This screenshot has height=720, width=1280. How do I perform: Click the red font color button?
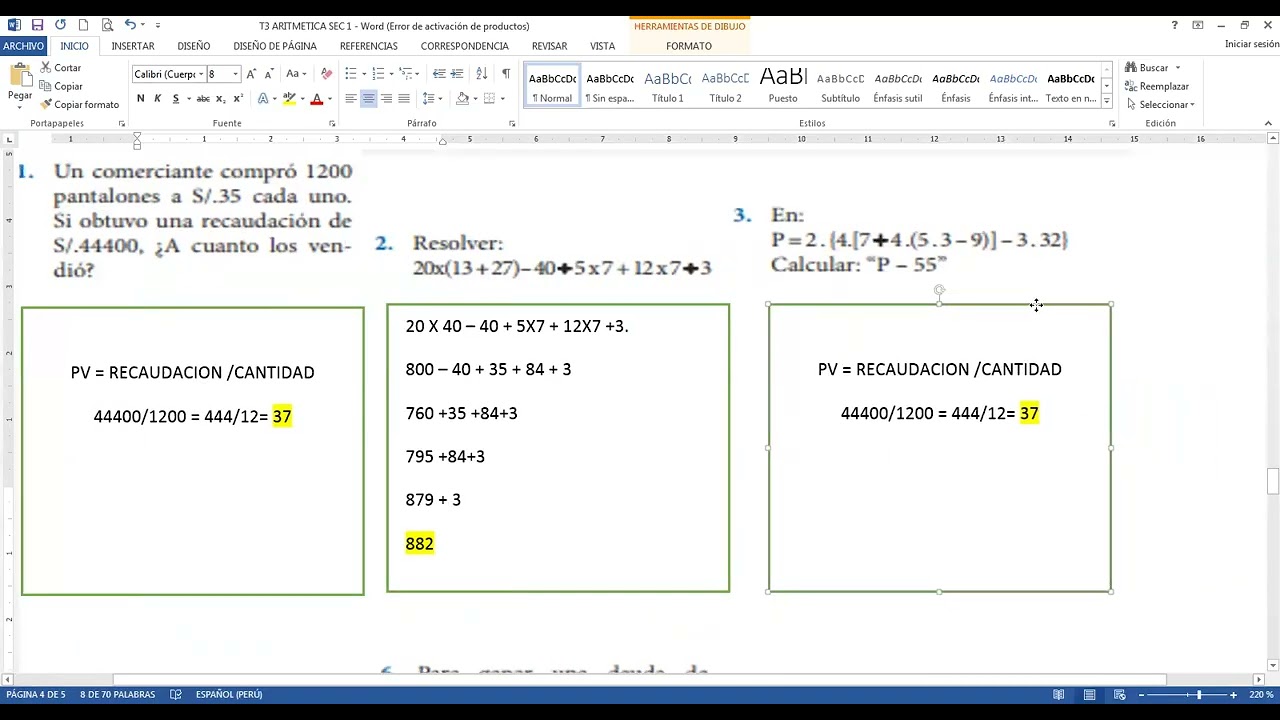(x=316, y=98)
